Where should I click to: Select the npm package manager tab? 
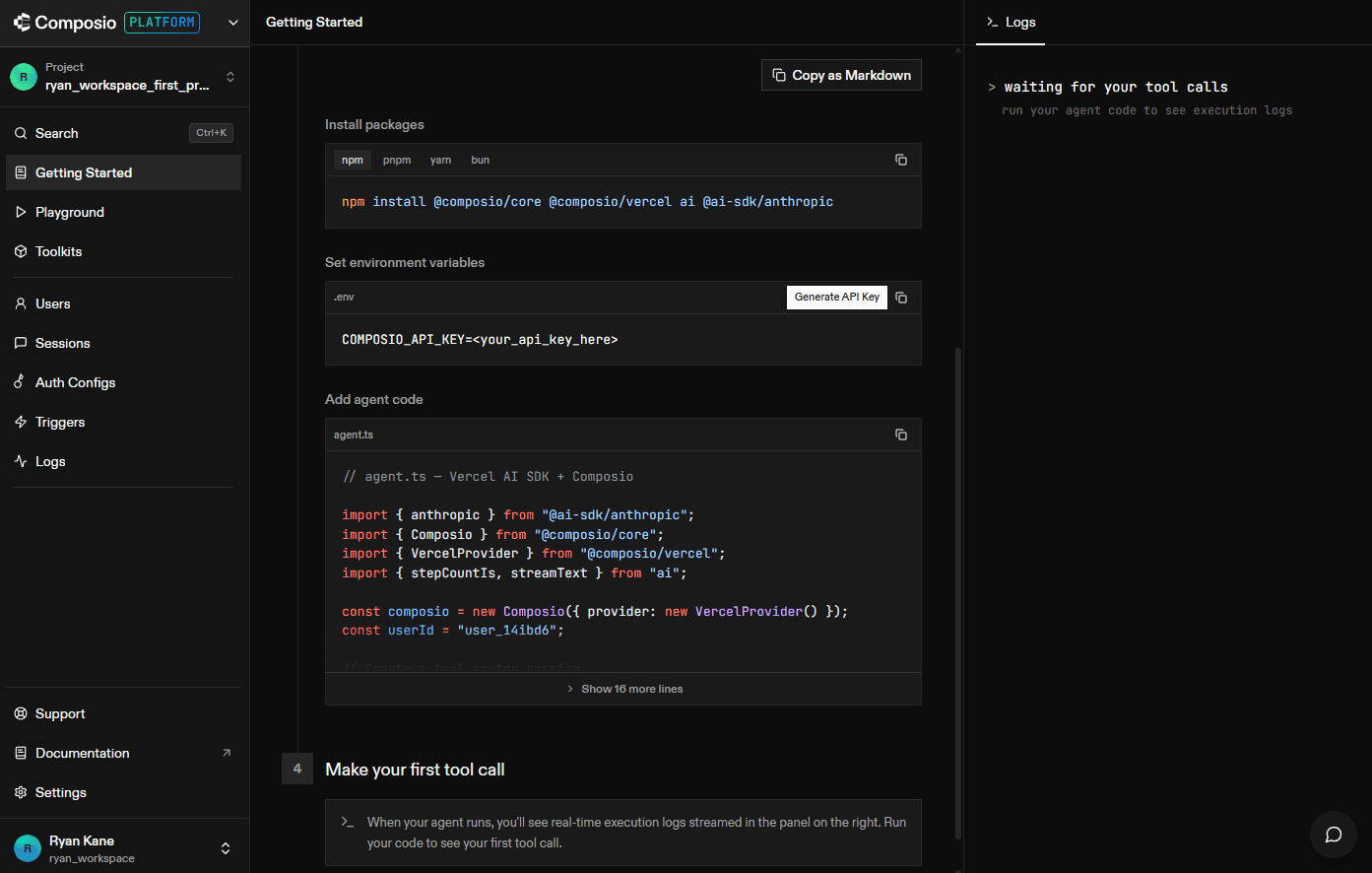point(353,160)
